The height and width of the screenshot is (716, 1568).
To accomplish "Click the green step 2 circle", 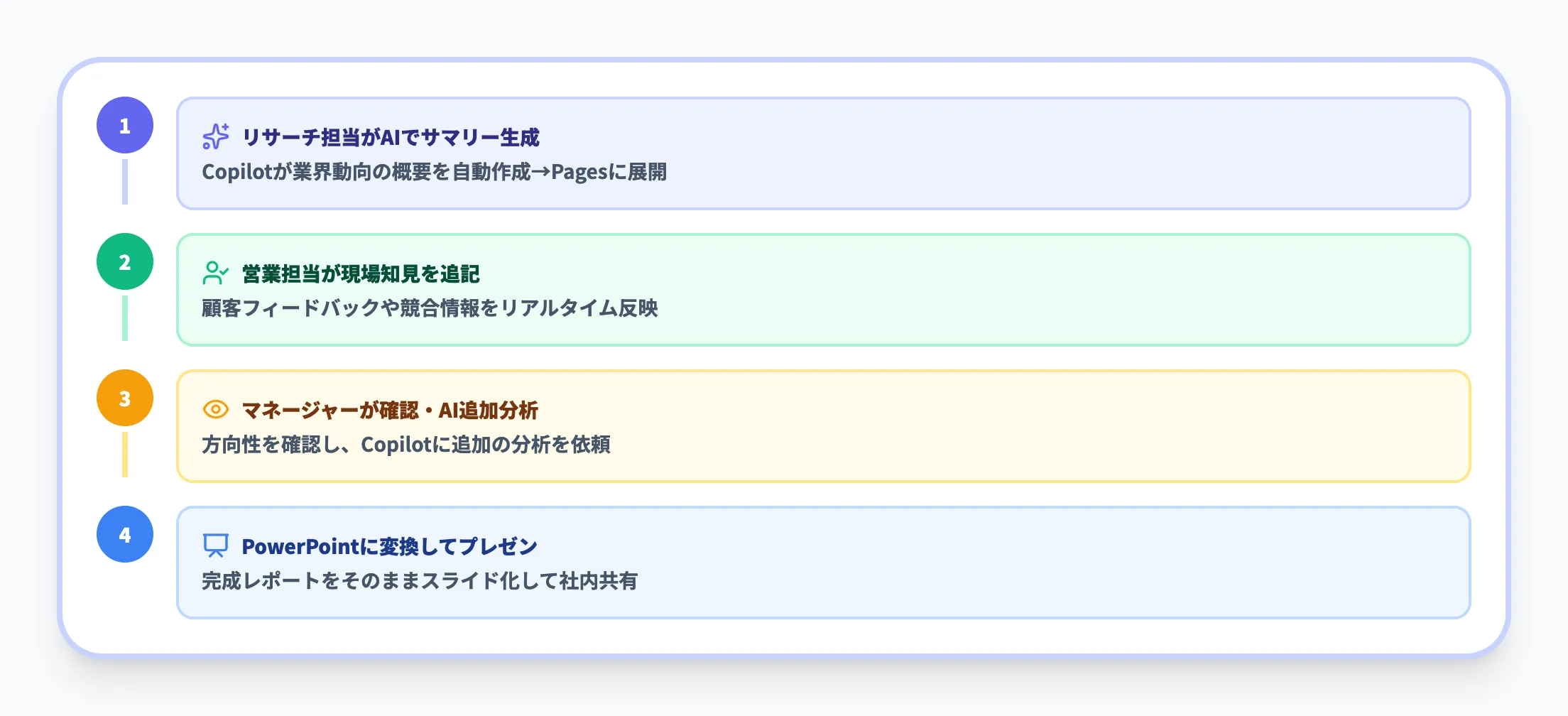I will point(125,261).
